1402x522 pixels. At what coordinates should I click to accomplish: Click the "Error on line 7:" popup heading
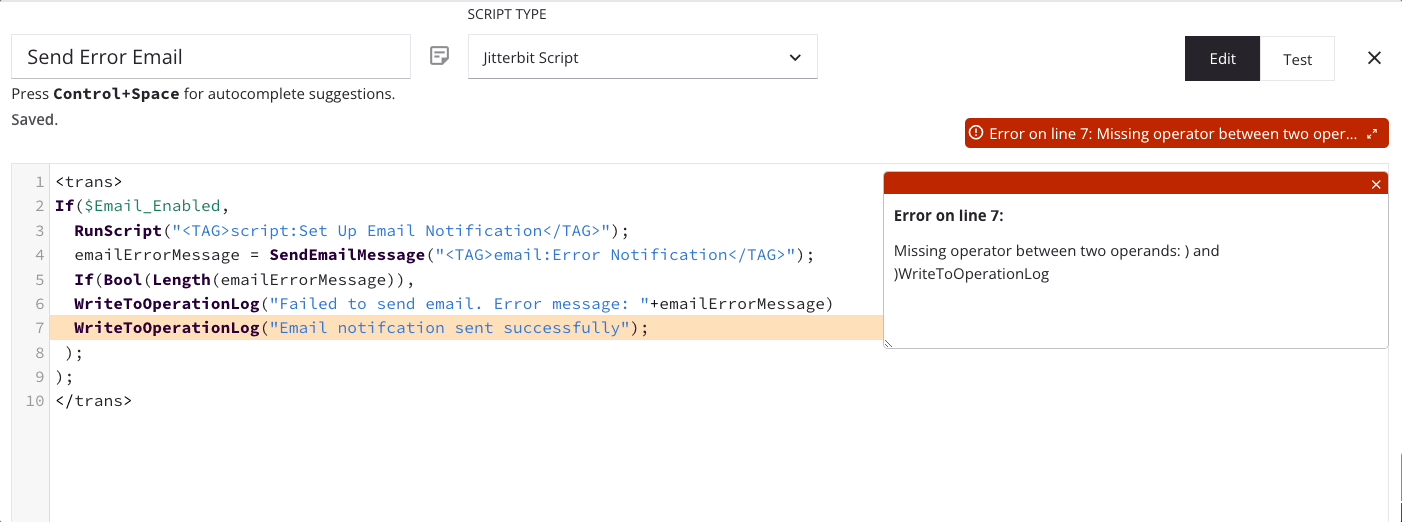pyautogui.click(x=948, y=216)
